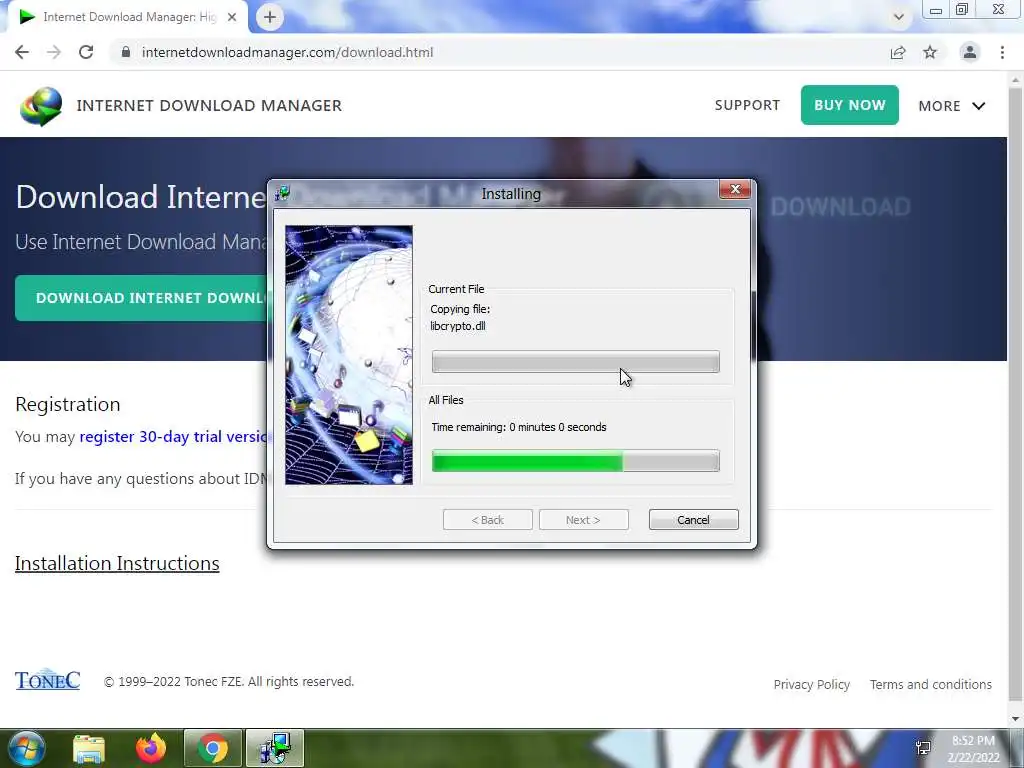Click the Time remaining text in the installer
The width and height of the screenshot is (1024, 768).
tap(519, 427)
